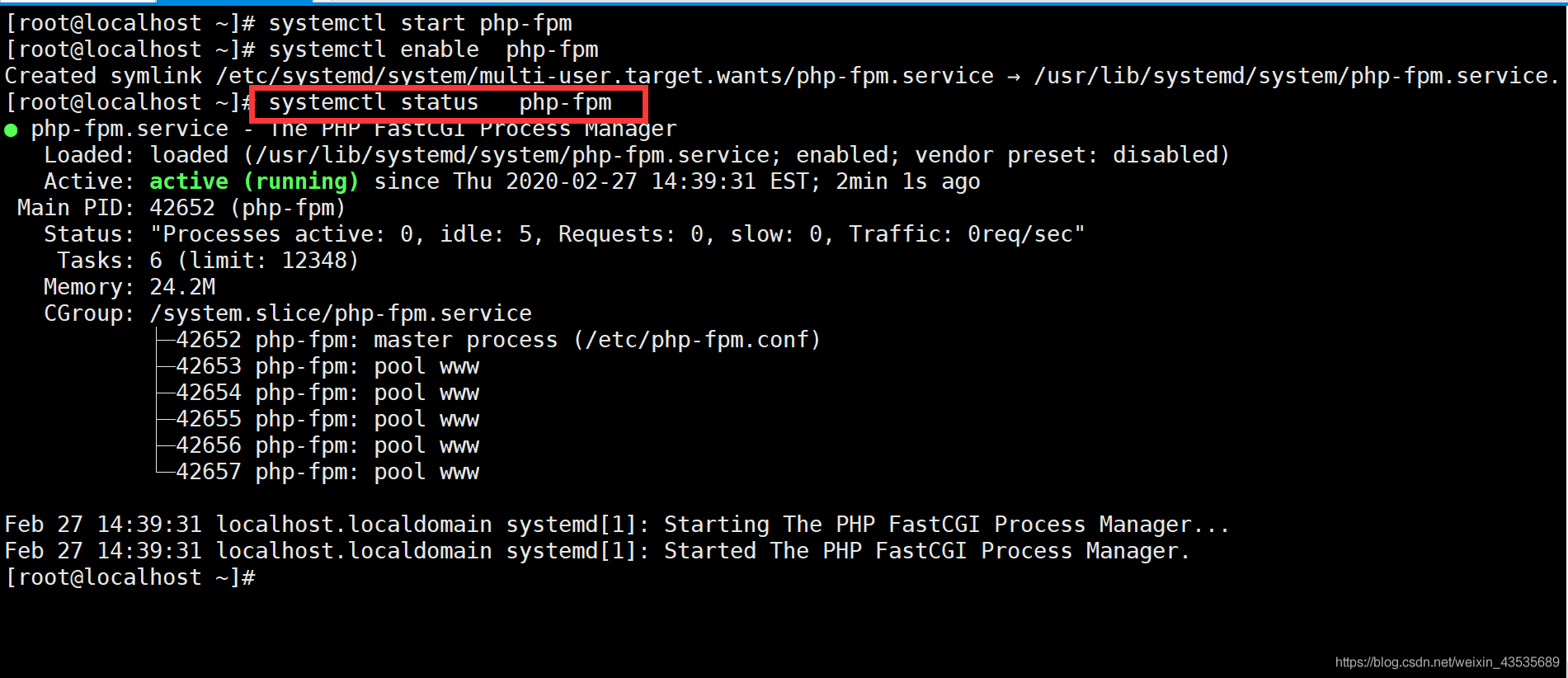
Task: Click the highlighted systemctl status php-fpm command
Action: coord(440,103)
